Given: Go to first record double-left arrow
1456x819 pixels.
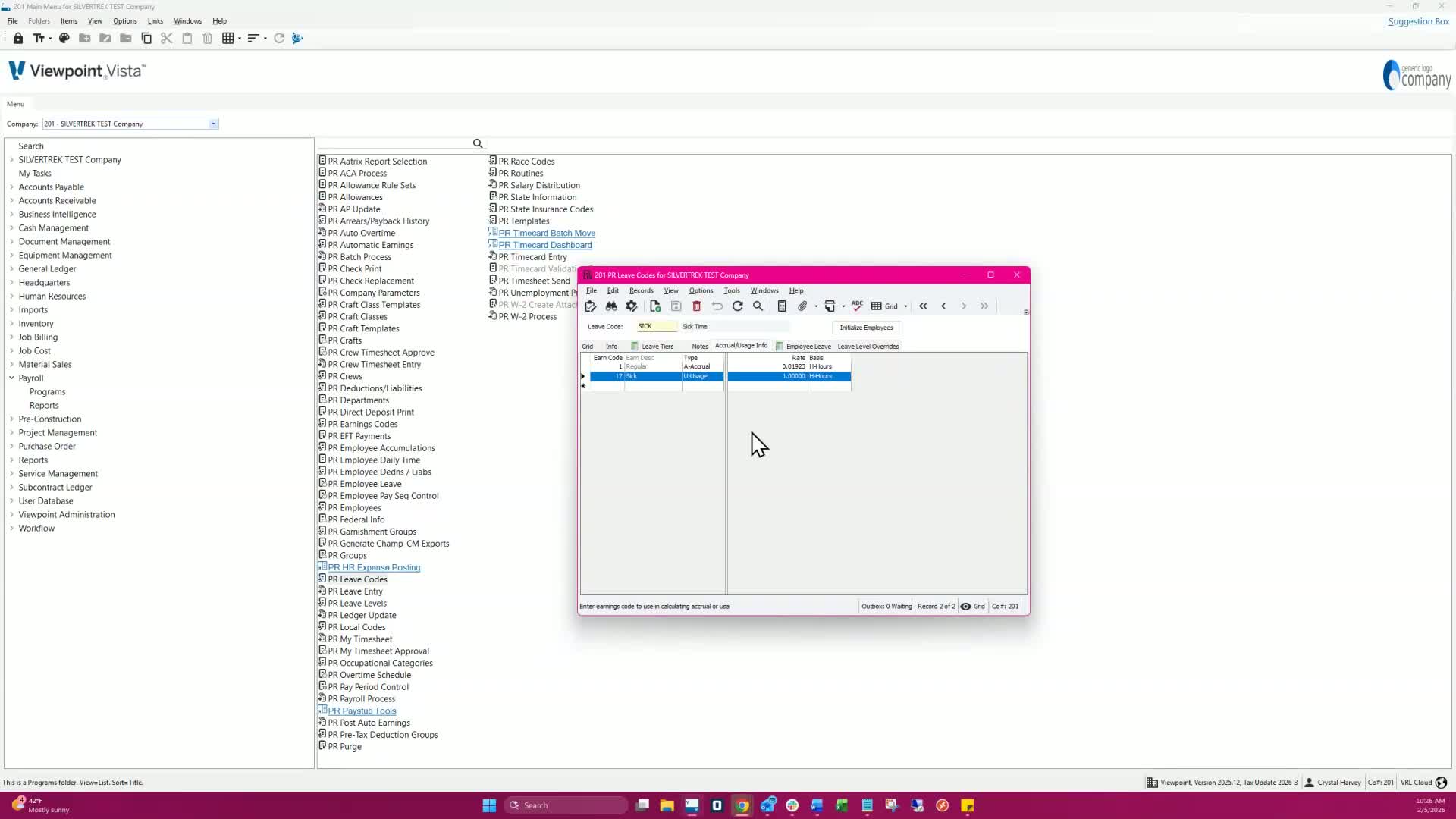Looking at the screenshot, I should coord(923,306).
